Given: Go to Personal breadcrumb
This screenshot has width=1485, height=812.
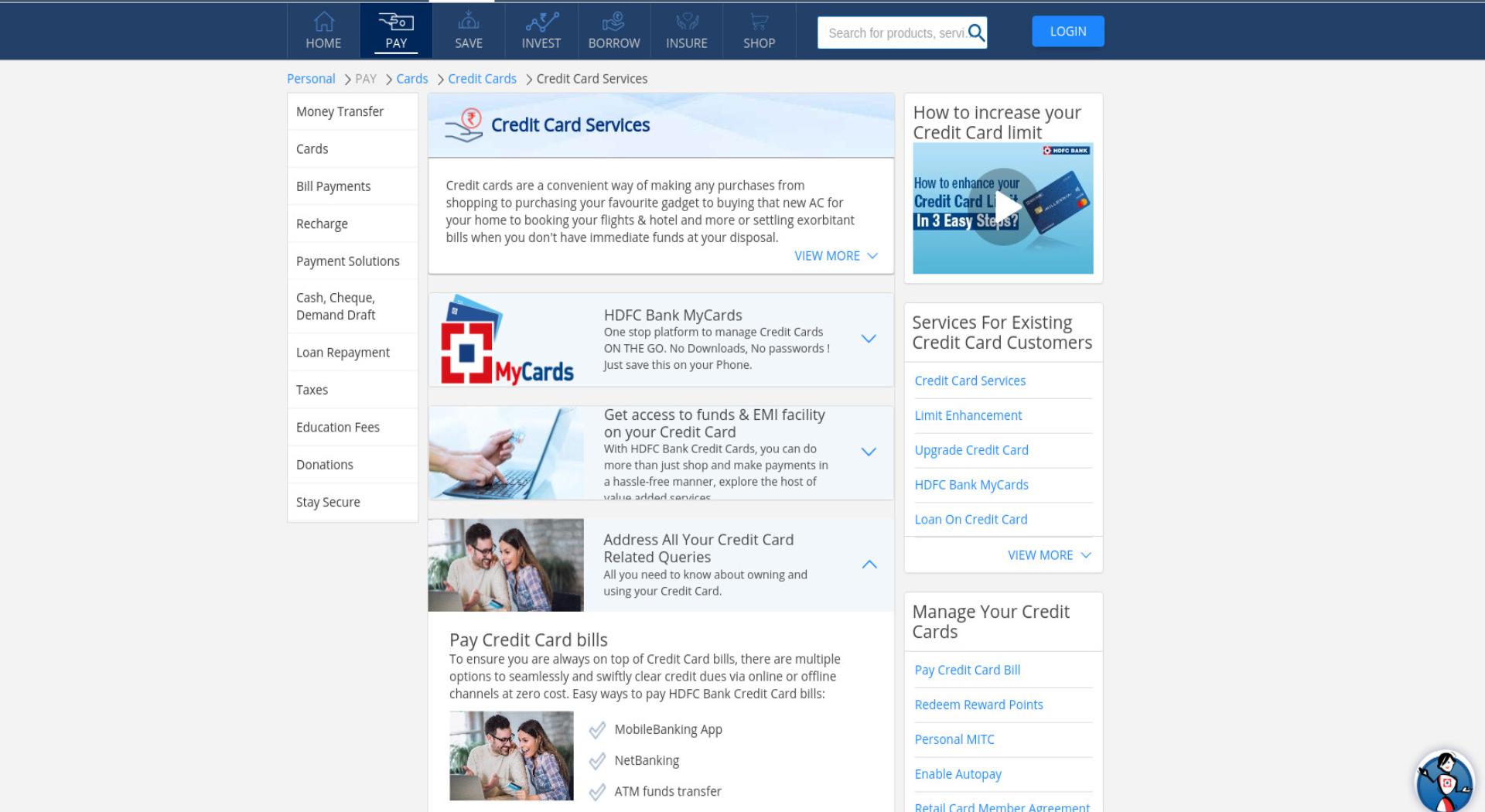Looking at the screenshot, I should (x=311, y=79).
